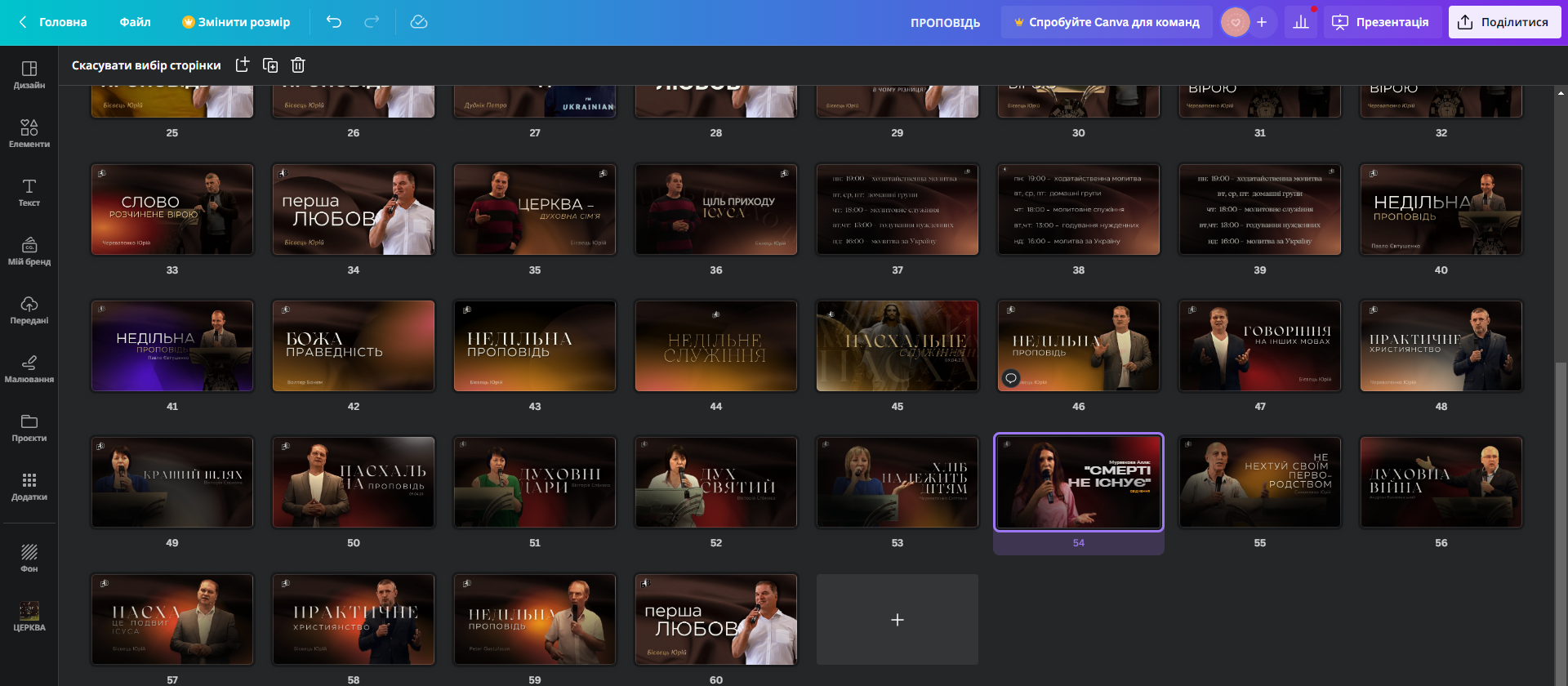Start the Презентація presentation button

(x=1382, y=22)
